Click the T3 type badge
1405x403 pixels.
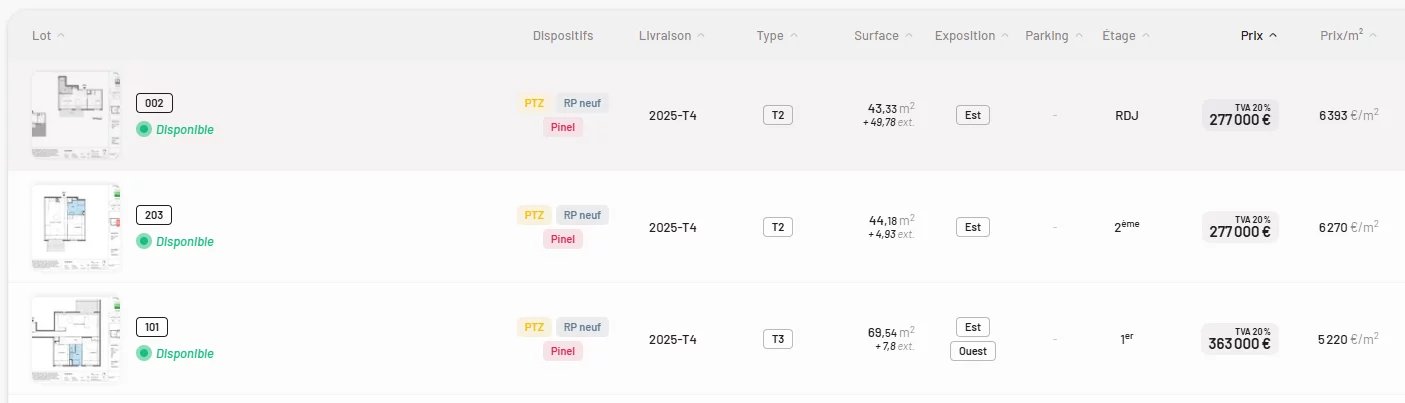(777, 339)
